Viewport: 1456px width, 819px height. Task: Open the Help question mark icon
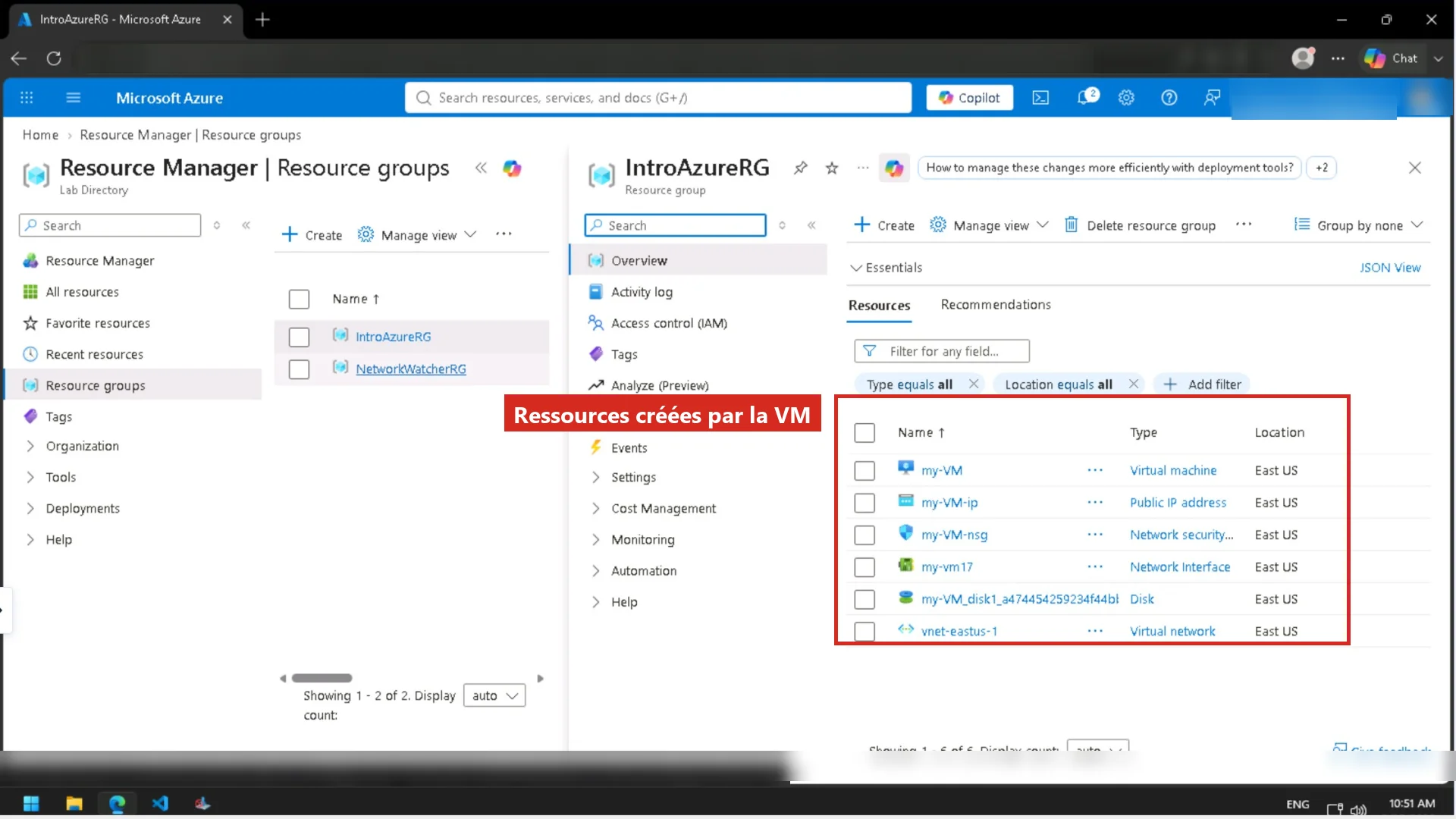(1169, 98)
